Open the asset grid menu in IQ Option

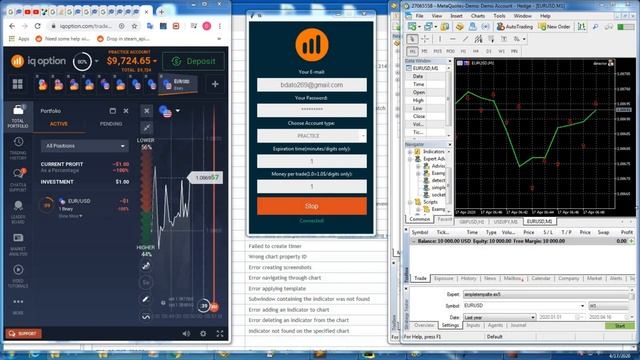point(18,84)
